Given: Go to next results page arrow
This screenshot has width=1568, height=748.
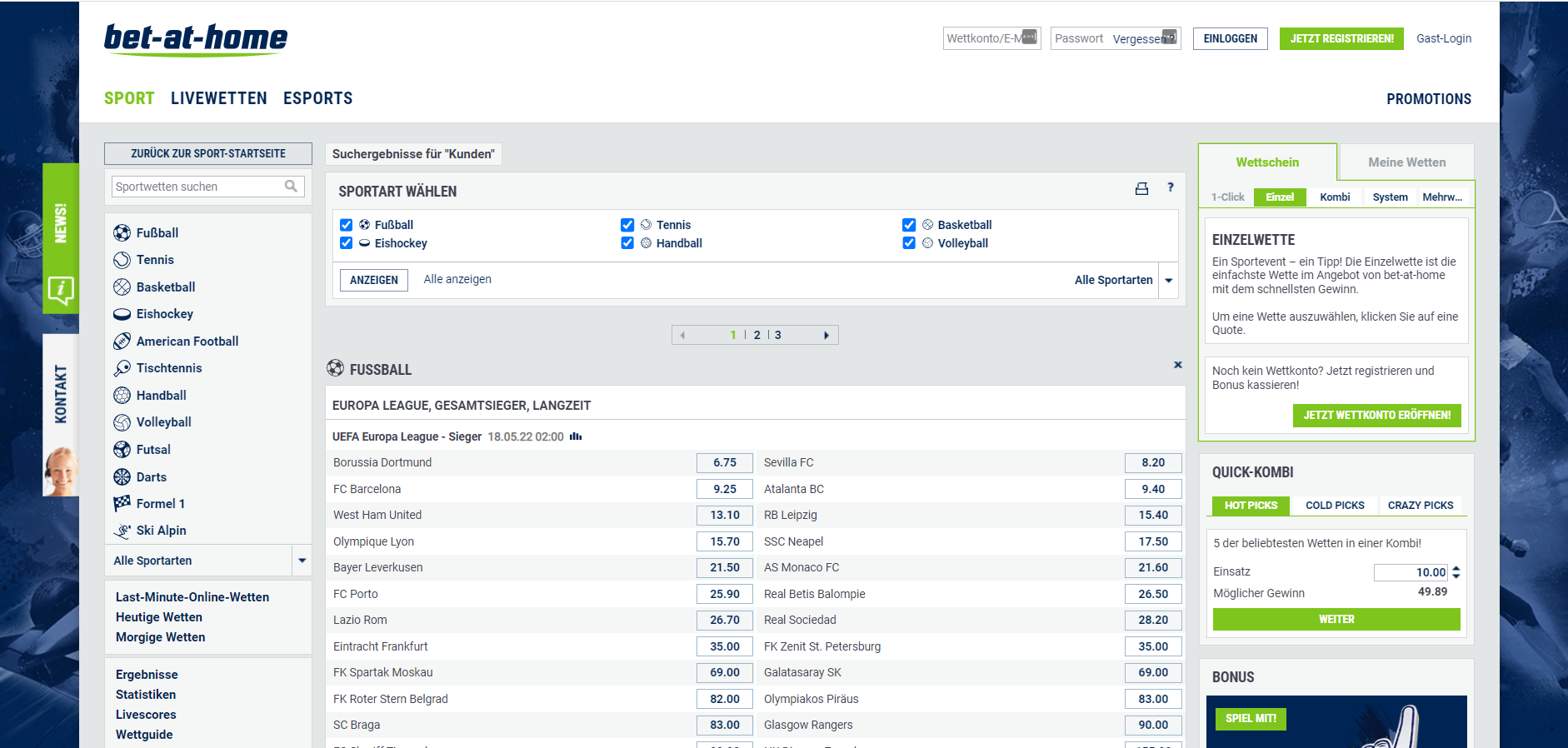Looking at the screenshot, I should pos(826,335).
